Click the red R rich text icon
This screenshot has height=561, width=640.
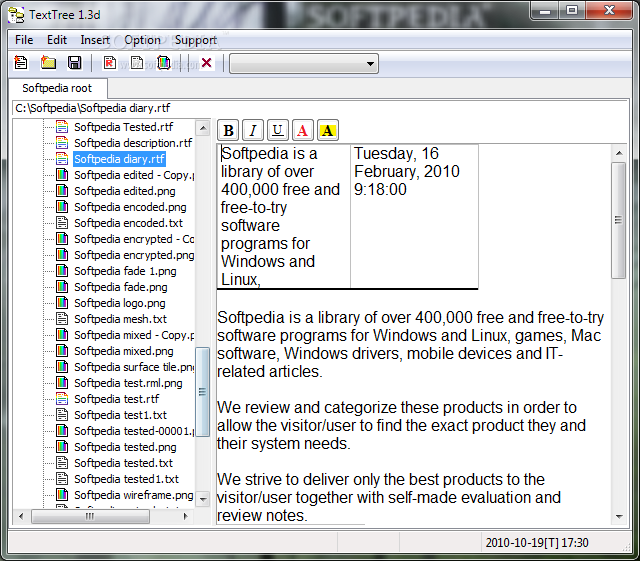tap(109, 63)
